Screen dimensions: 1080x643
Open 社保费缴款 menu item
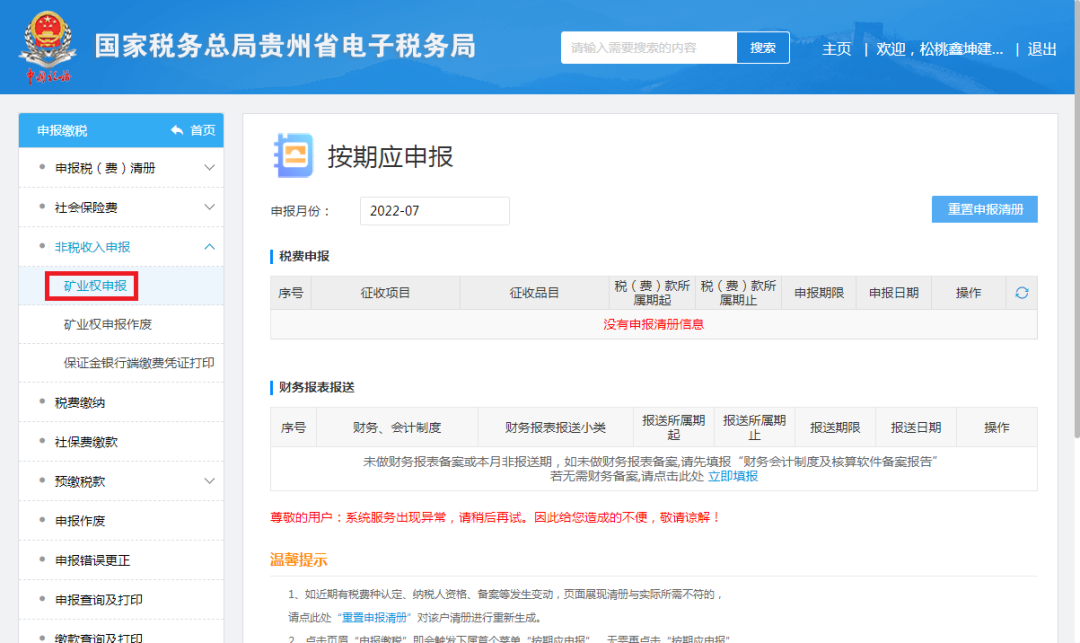(86, 442)
